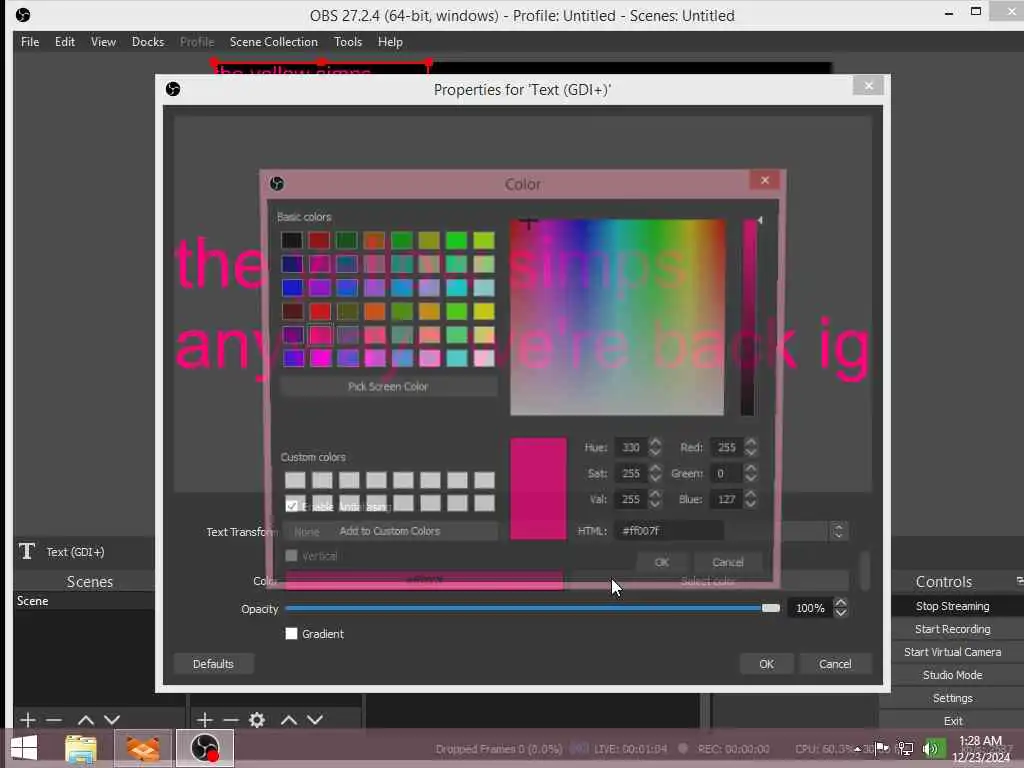Image resolution: width=1024 pixels, height=768 pixels.
Task: Confirm color with OK in Color dialog
Action: tap(662, 562)
